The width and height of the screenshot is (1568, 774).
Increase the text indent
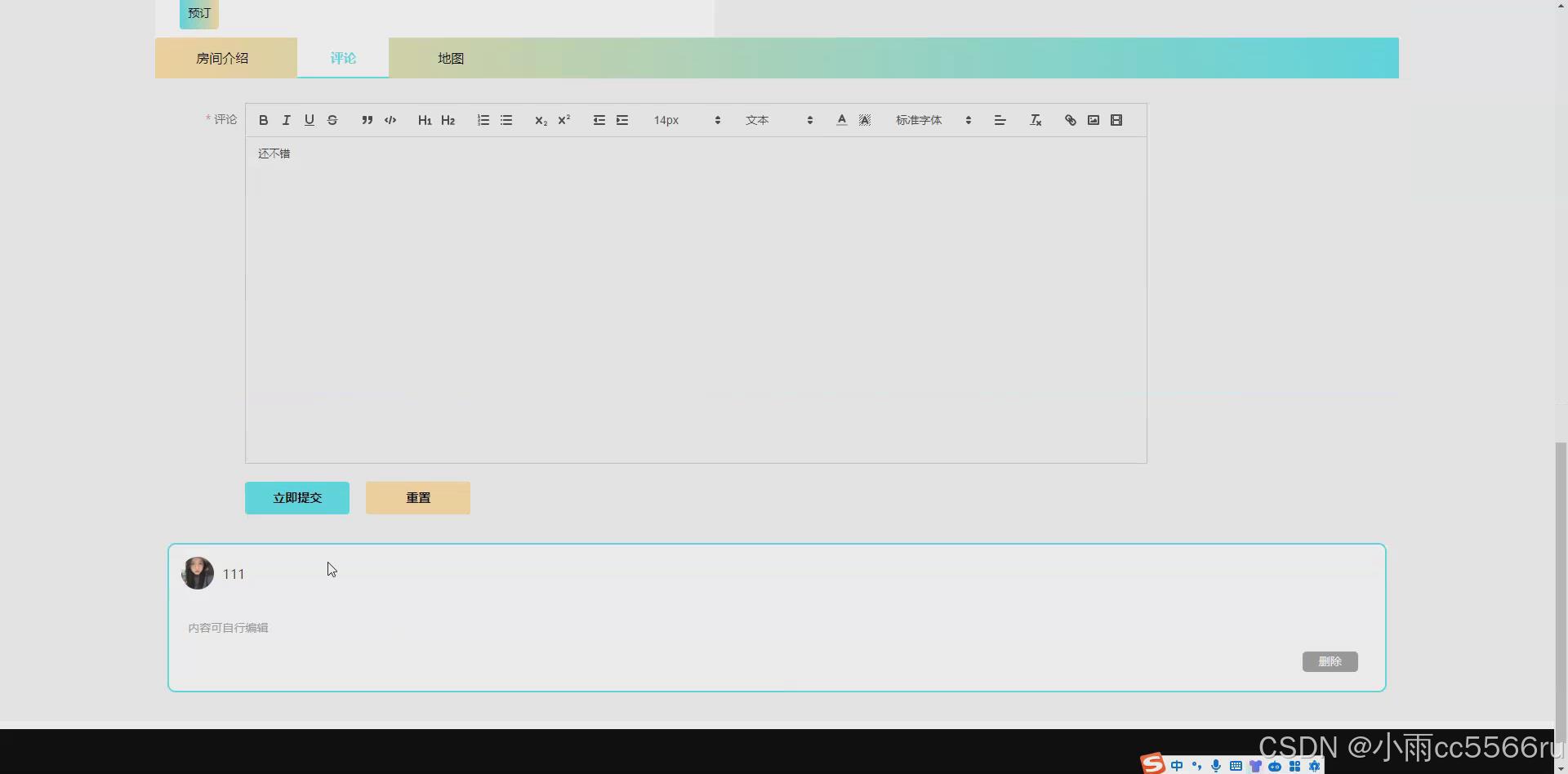(621, 120)
